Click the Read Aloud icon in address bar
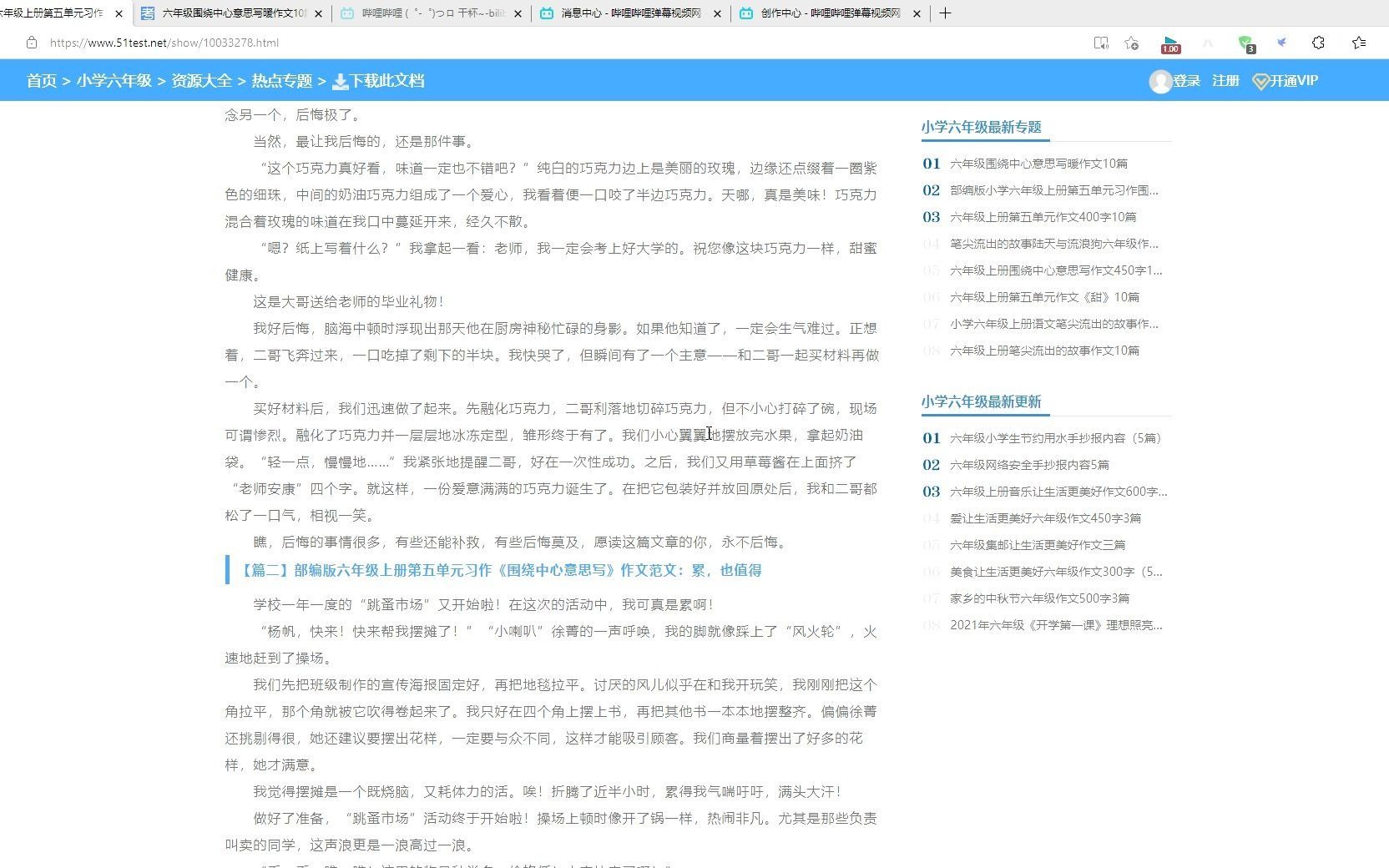Viewport: 1389px width, 868px height. point(1101,43)
